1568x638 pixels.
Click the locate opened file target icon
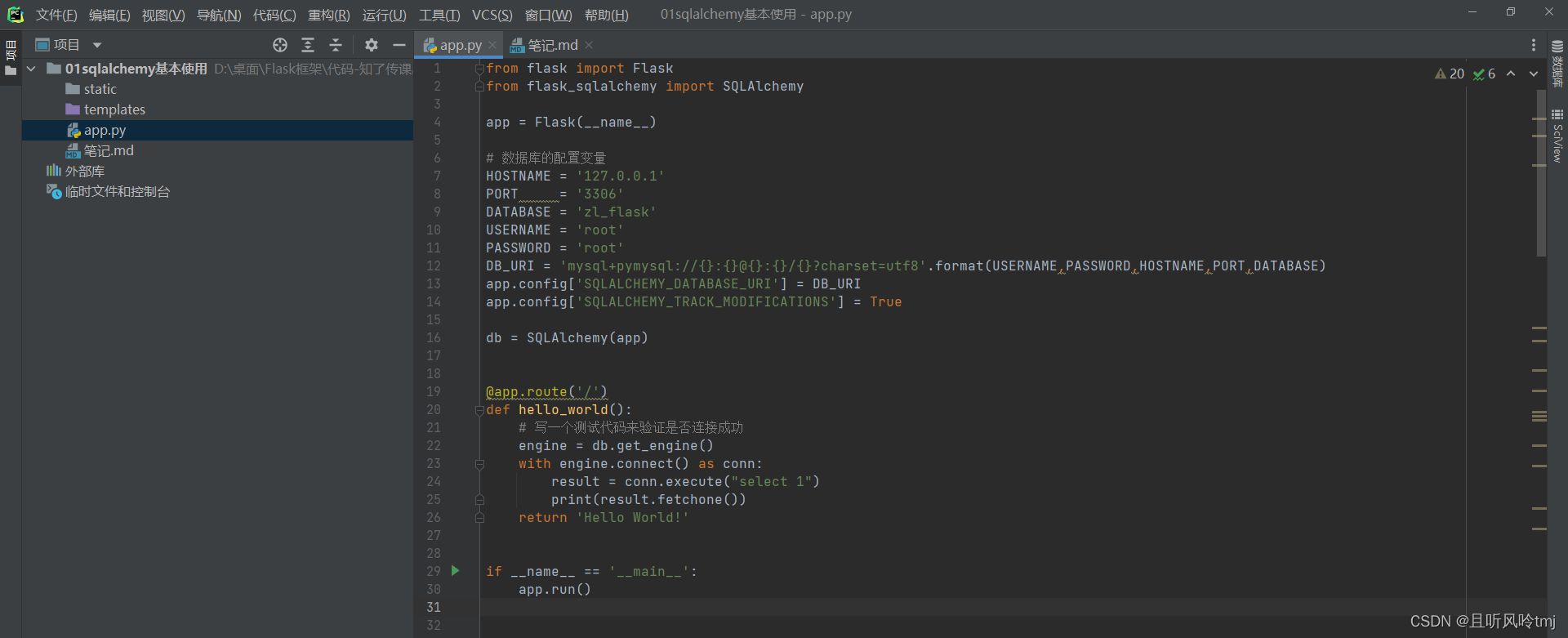coord(280,45)
